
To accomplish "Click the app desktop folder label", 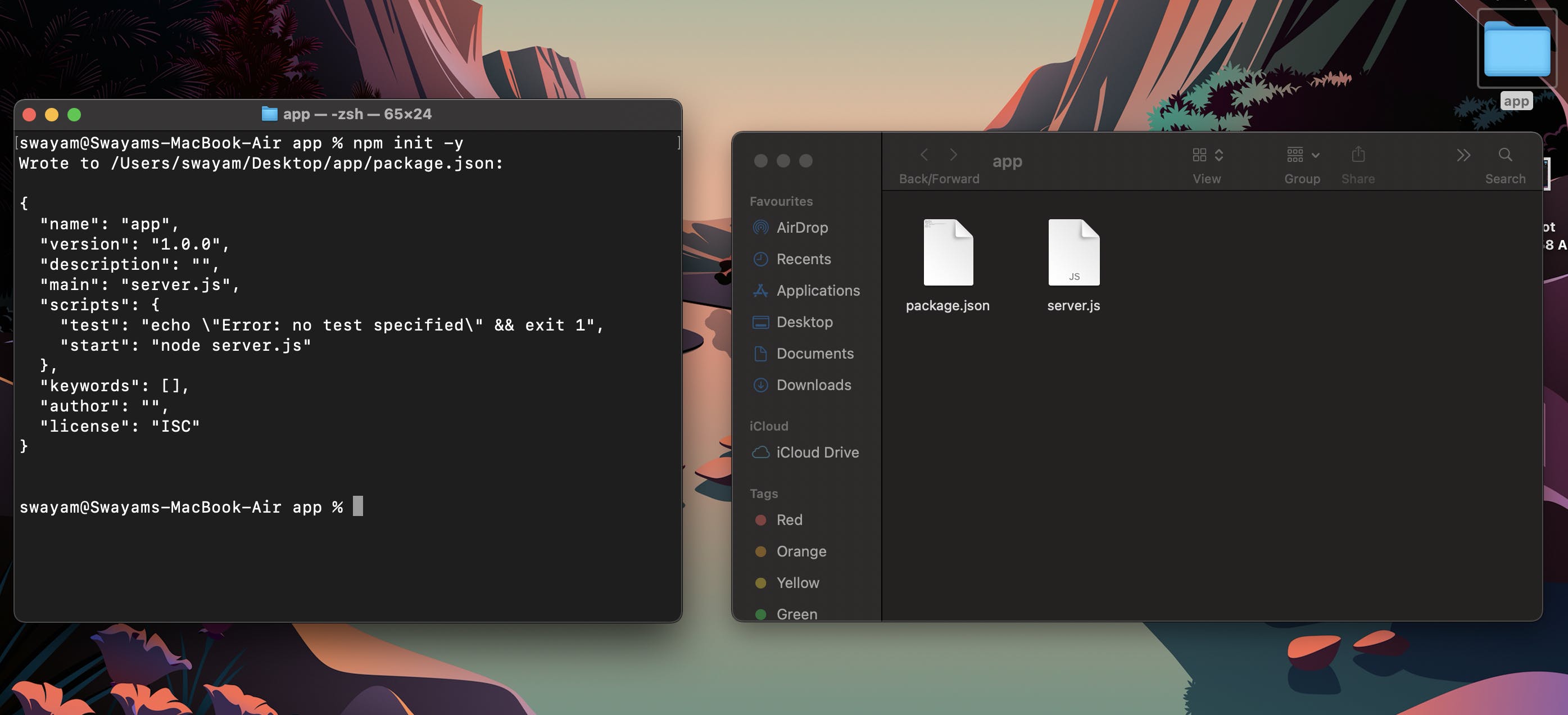I will tap(1516, 101).
